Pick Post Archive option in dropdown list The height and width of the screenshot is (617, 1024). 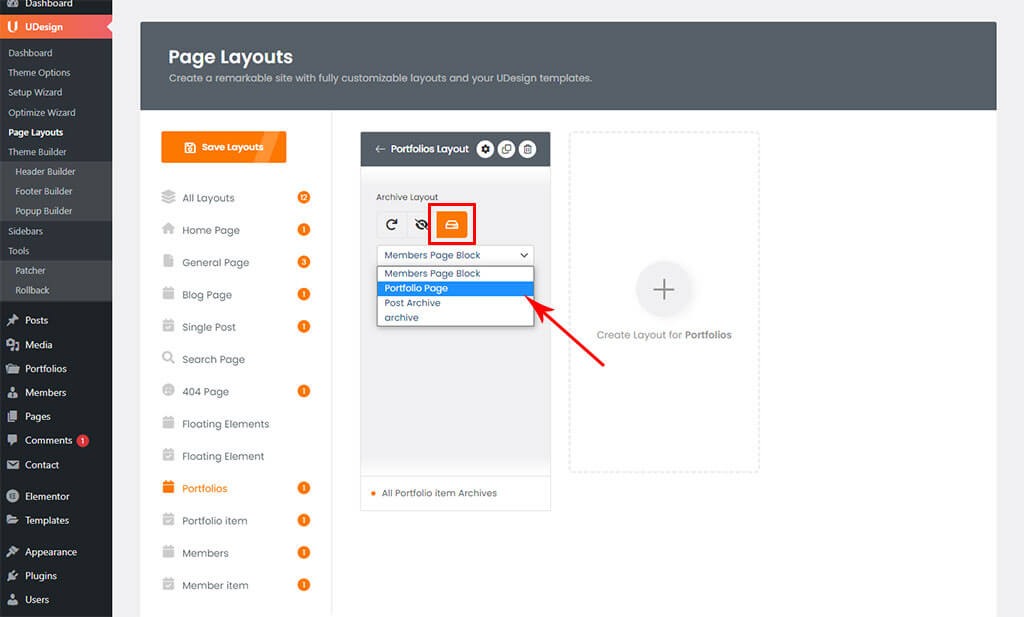tap(413, 303)
